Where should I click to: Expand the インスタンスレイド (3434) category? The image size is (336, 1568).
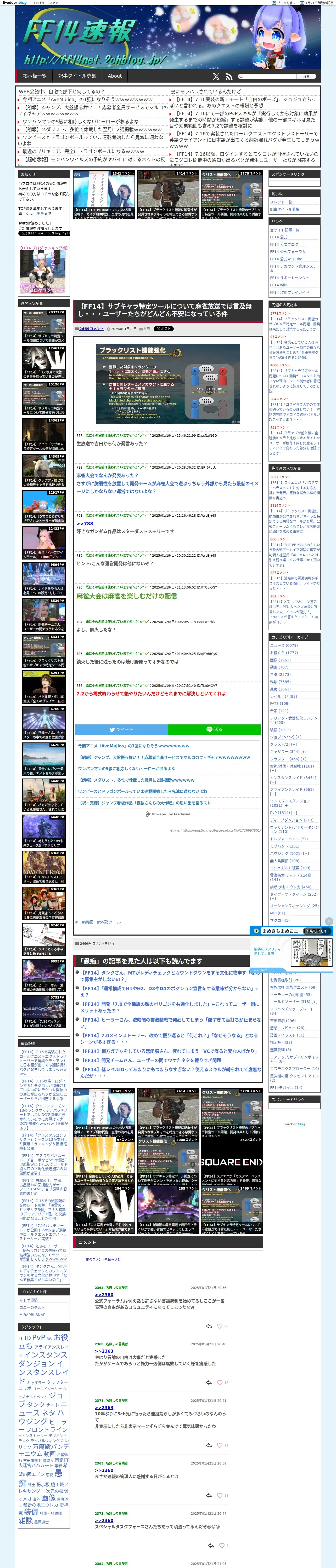pos(273,782)
